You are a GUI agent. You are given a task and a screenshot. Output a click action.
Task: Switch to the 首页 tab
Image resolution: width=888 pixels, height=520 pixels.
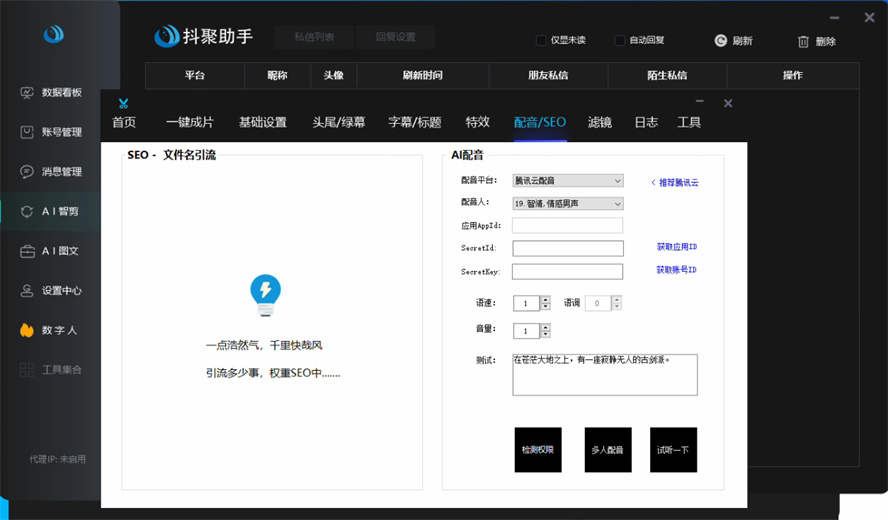click(124, 122)
